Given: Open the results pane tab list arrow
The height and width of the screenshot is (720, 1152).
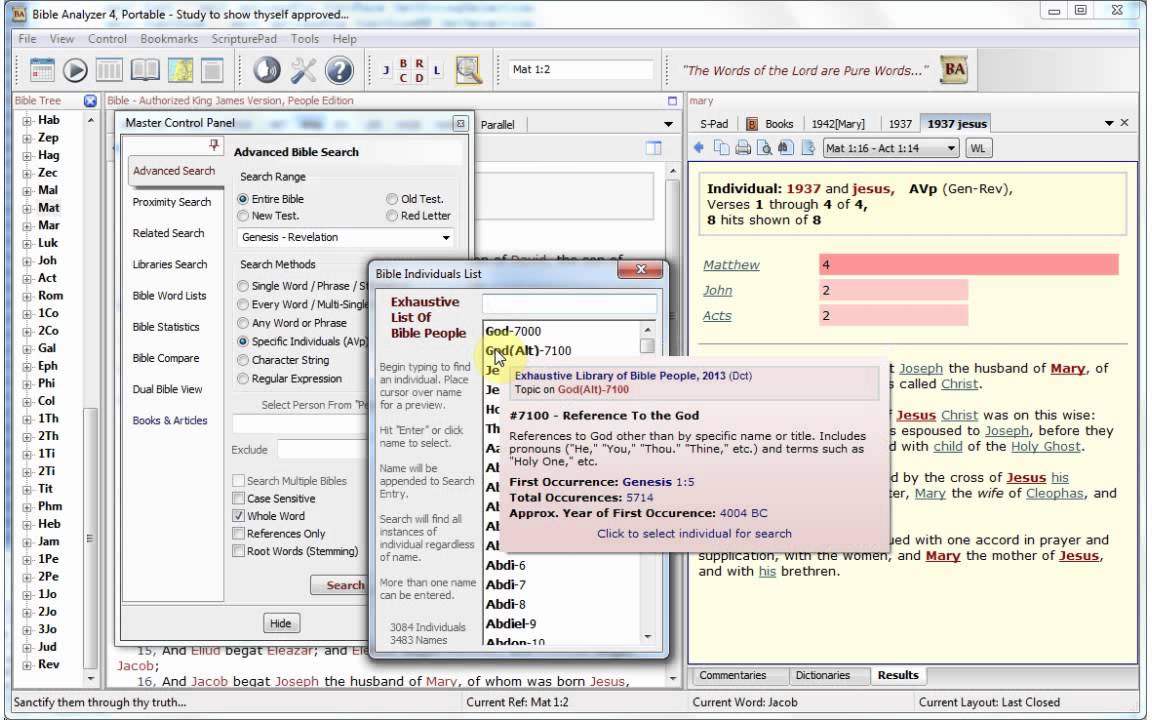Looking at the screenshot, I should coord(1109,123).
